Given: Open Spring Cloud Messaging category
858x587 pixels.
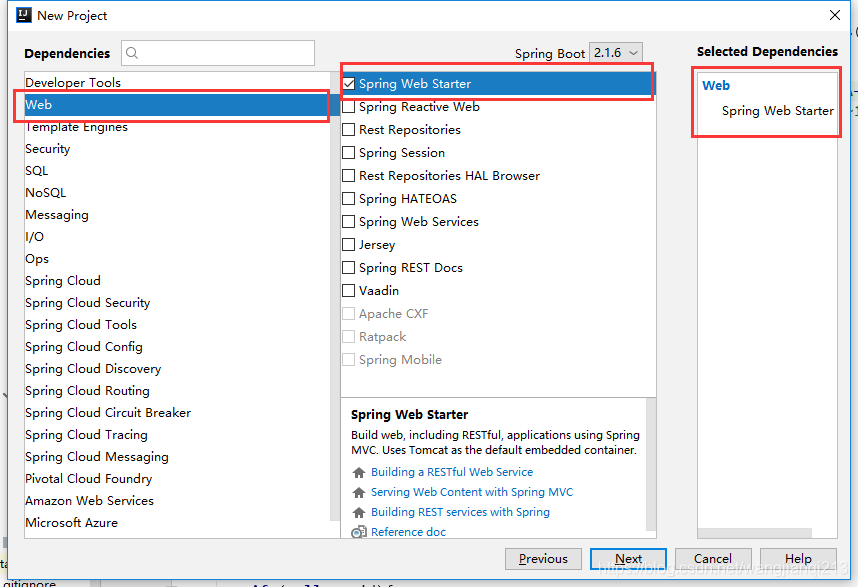Looking at the screenshot, I should (x=177, y=457).
